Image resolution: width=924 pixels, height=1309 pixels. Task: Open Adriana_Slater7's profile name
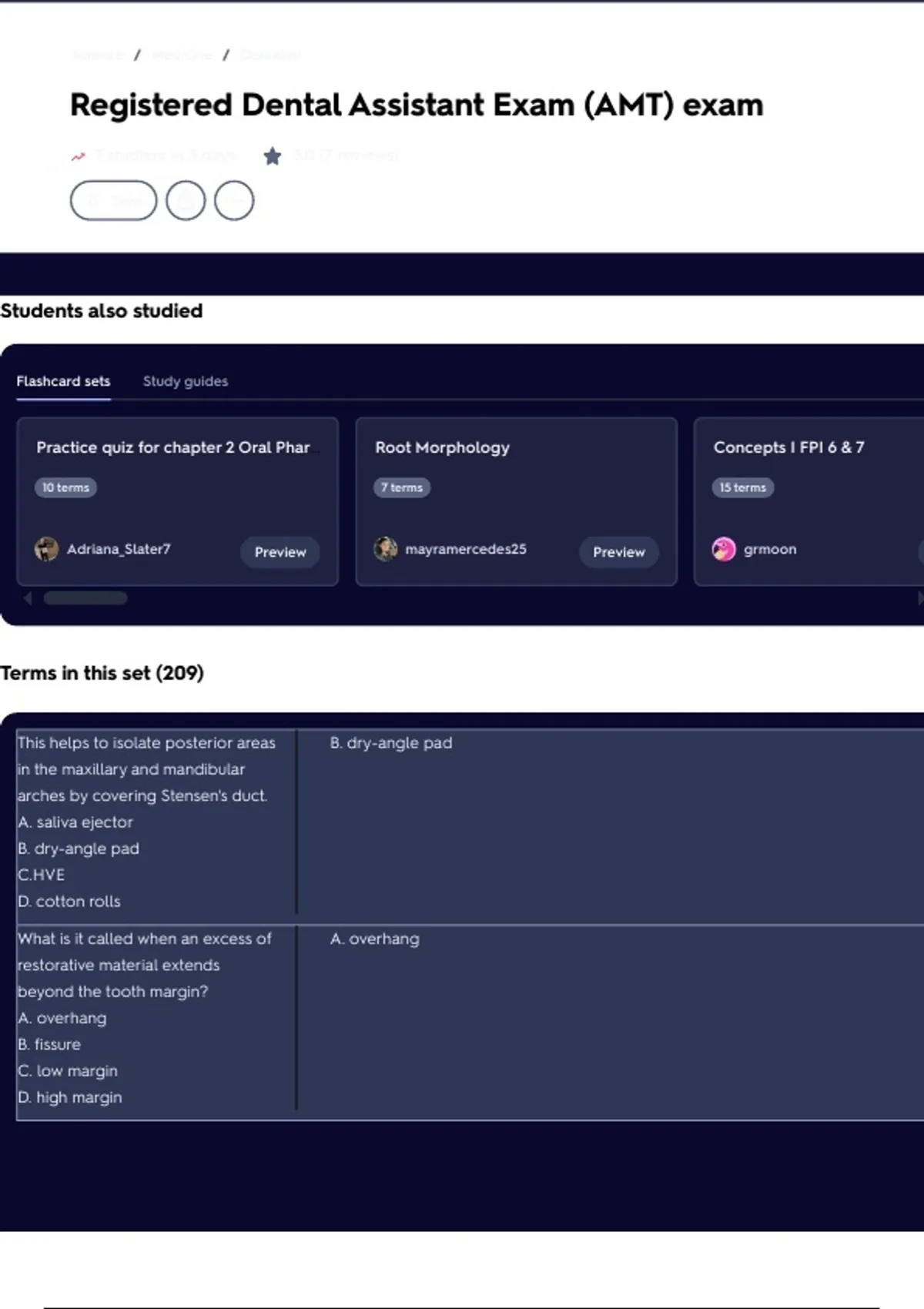click(x=119, y=549)
